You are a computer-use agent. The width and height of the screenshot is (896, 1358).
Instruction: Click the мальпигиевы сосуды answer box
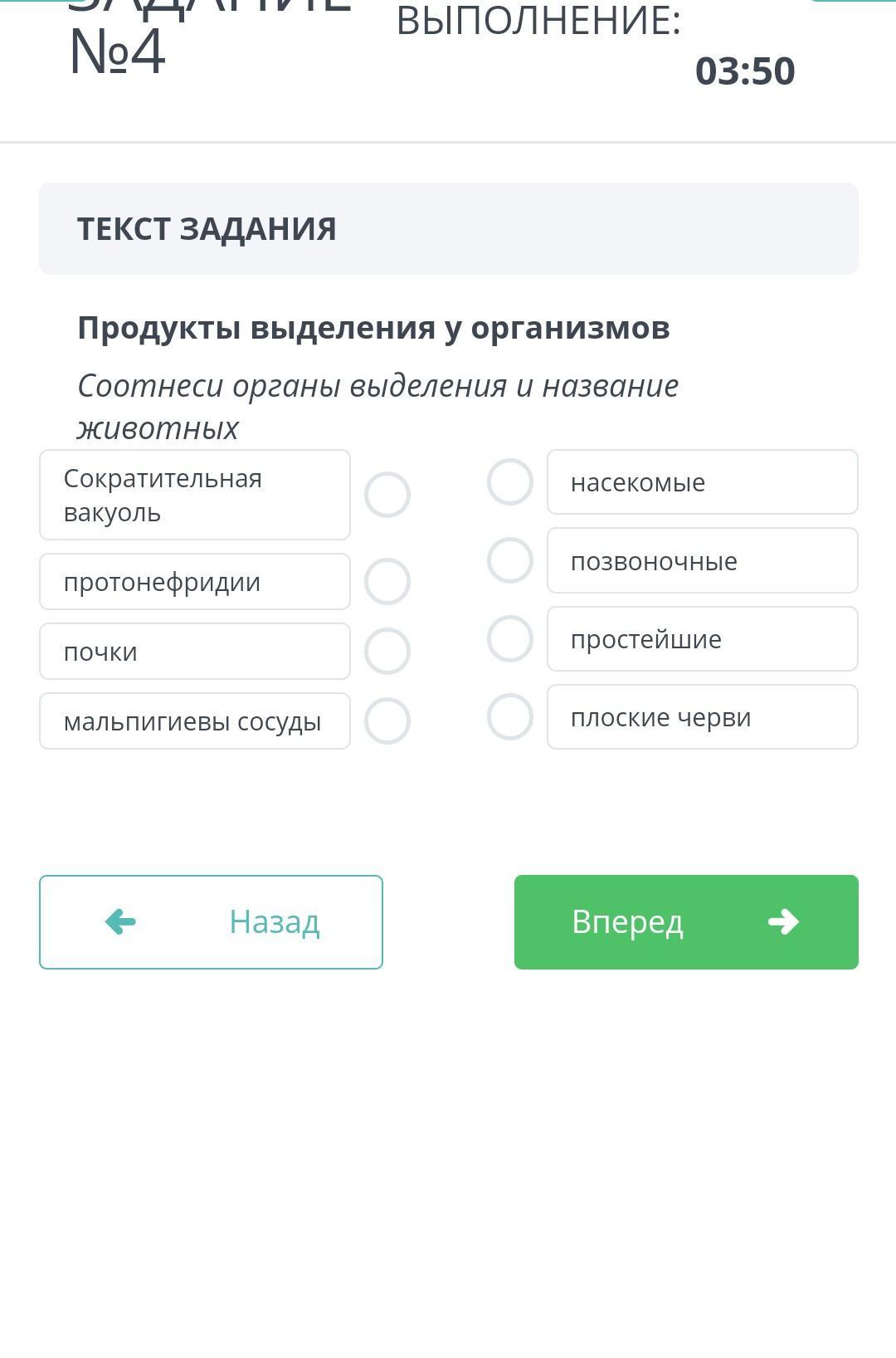point(195,721)
